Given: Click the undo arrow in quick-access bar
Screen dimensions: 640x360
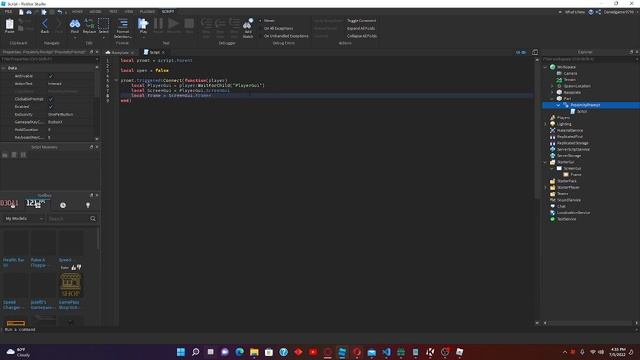Looking at the screenshot, I should click(x=60, y=12).
